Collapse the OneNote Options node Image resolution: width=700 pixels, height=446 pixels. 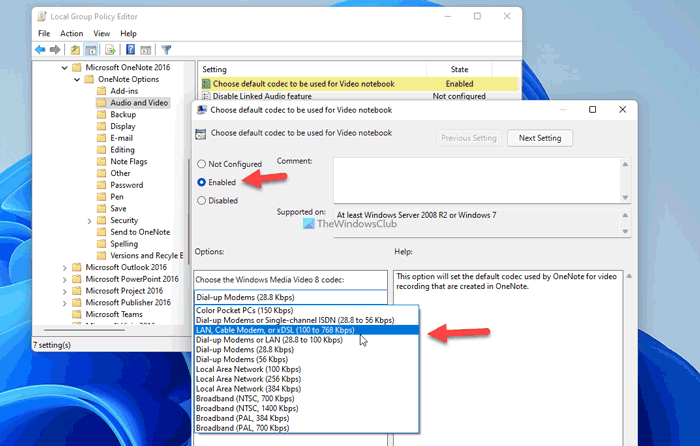[x=77, y=79]
